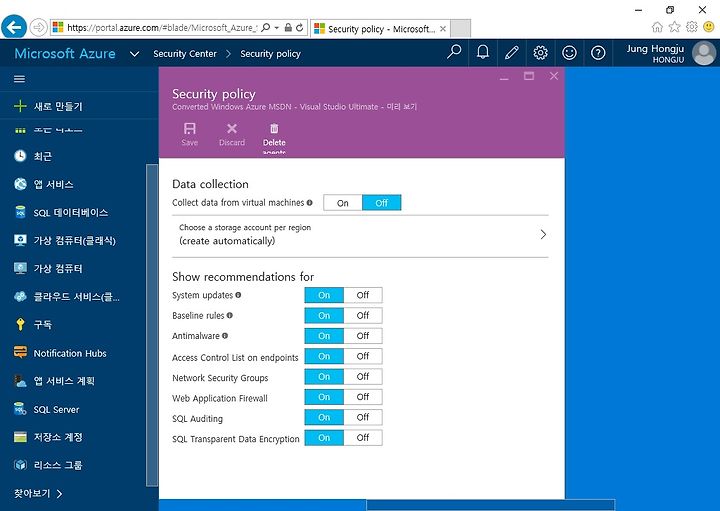Image resolution: width=720 pixels, height=511 pixels.
Task: Show info for Antimalware
Action: point(225,336)
